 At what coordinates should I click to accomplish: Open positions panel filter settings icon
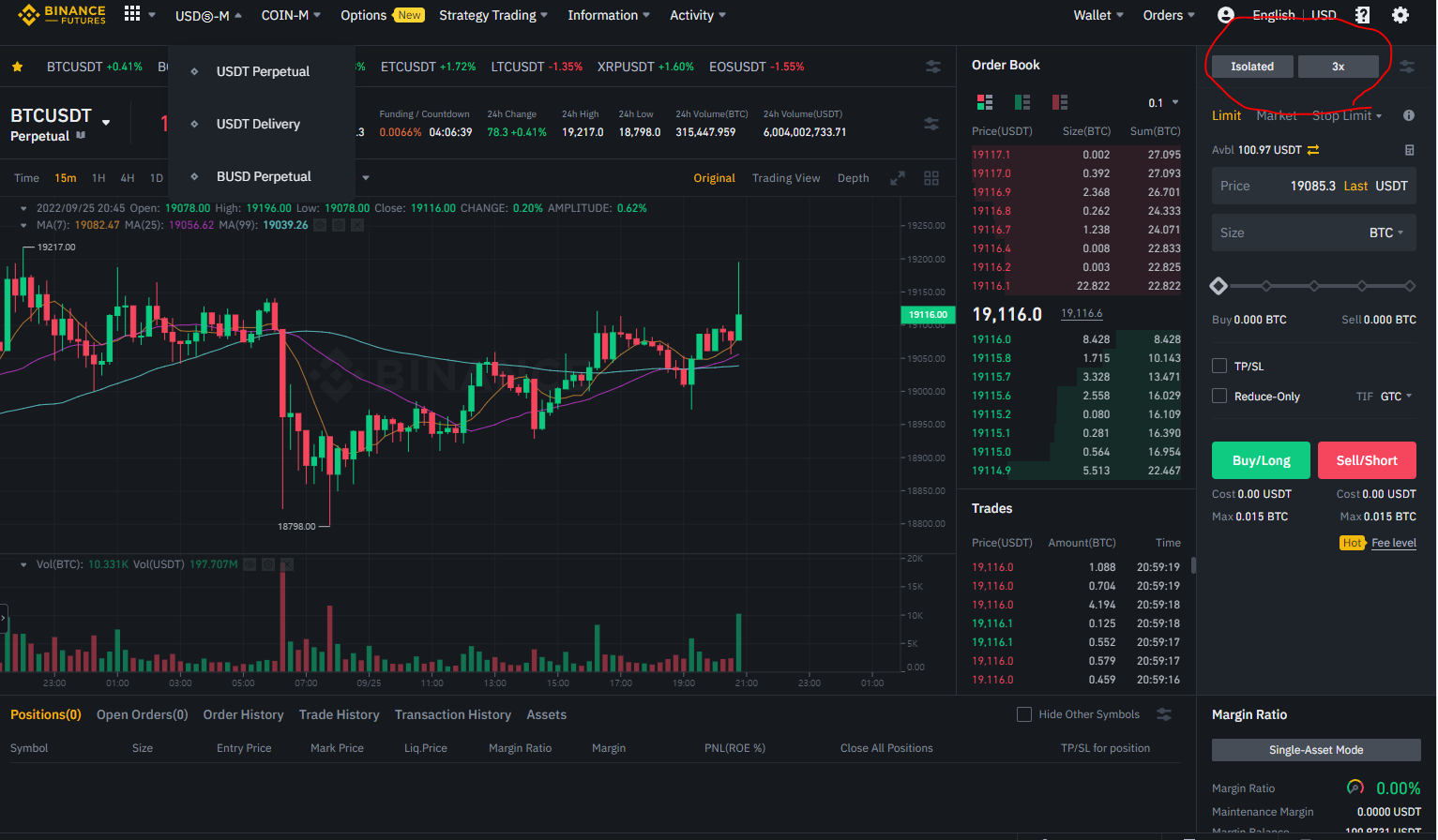(x=1164, y=714)
